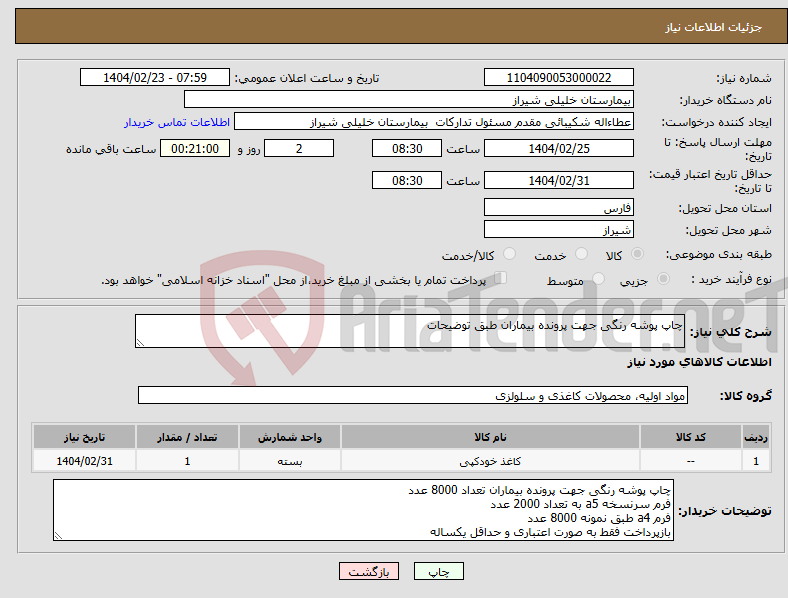Click the بیمارستان خلیلی شیراز buyer name field

(409, 99)
